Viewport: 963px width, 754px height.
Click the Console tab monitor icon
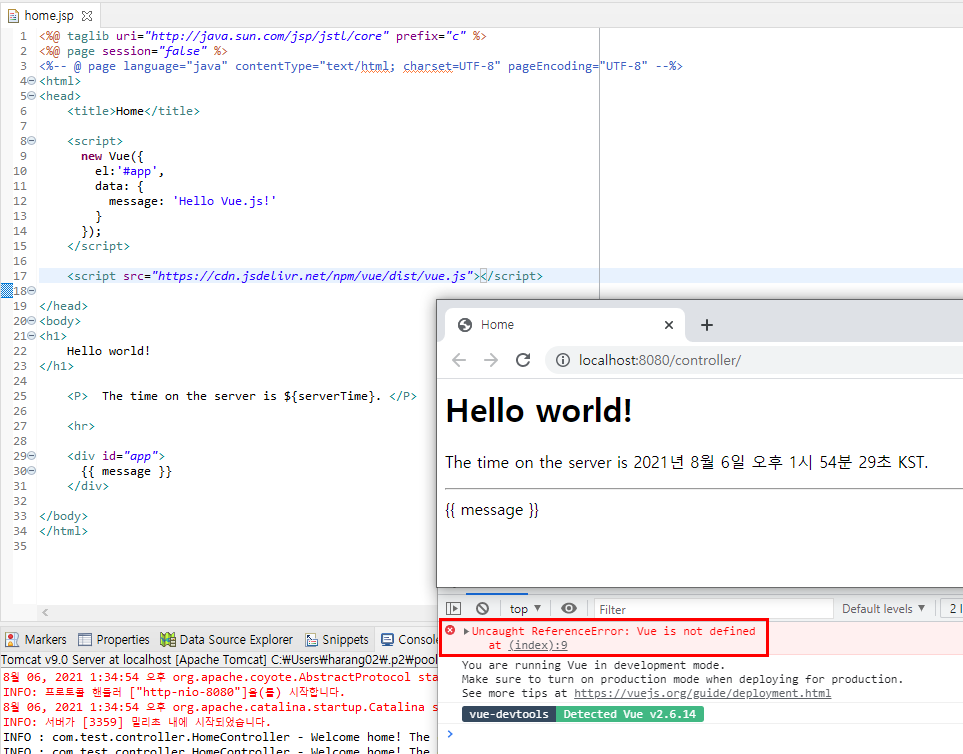click(388, 640)
